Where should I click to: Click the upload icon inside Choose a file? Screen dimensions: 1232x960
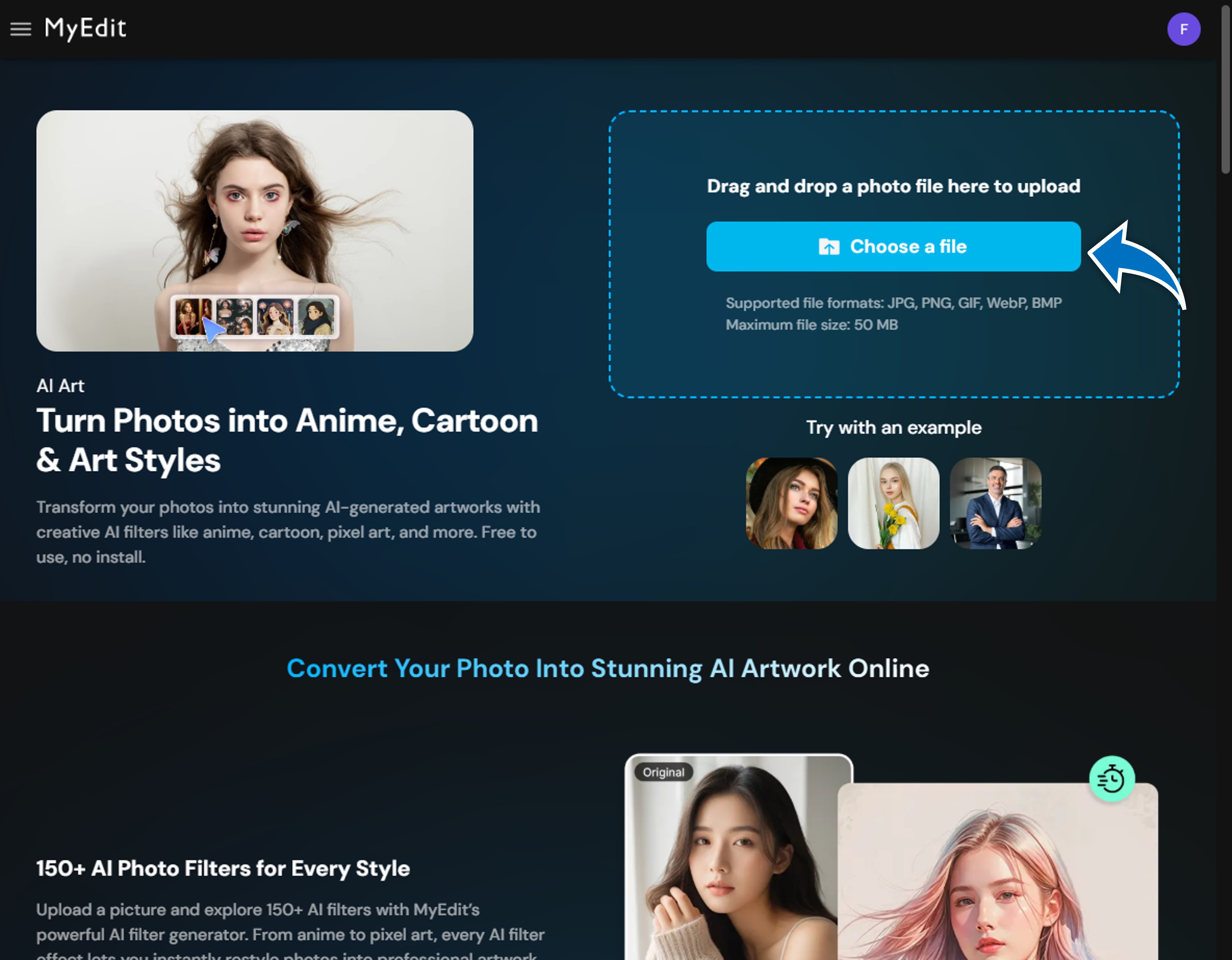click(x=829, y=246)
